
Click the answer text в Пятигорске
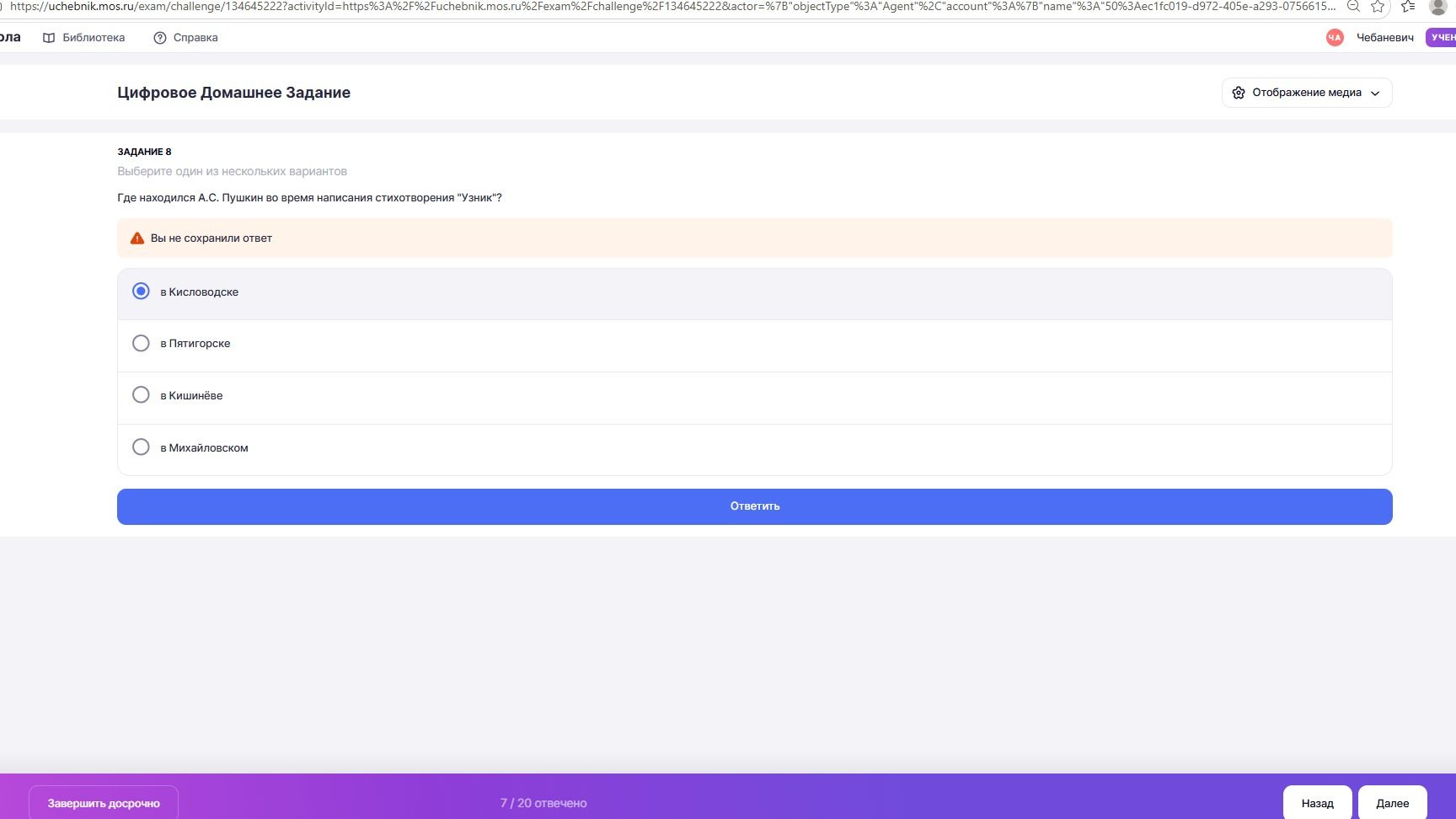point(195,344)
